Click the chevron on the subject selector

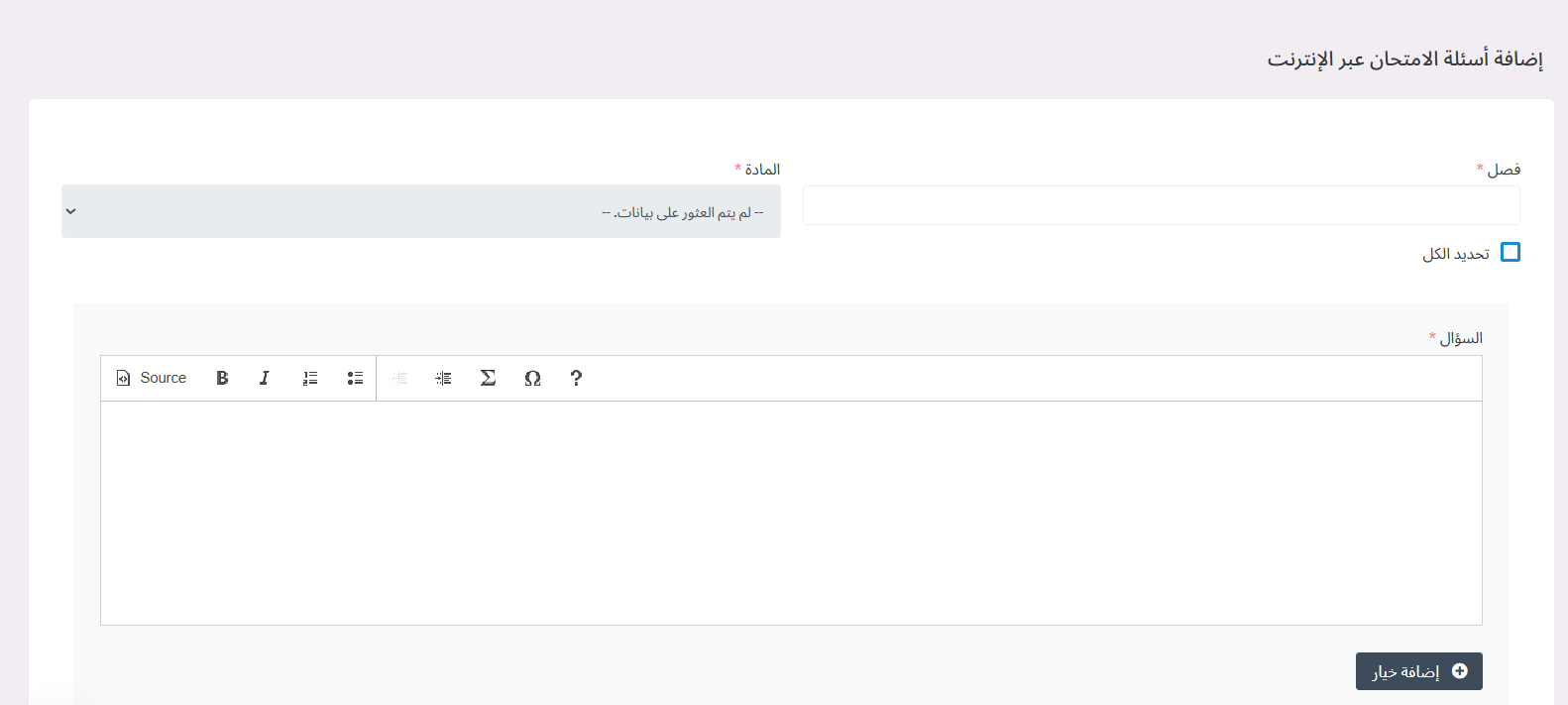[70, 210]
